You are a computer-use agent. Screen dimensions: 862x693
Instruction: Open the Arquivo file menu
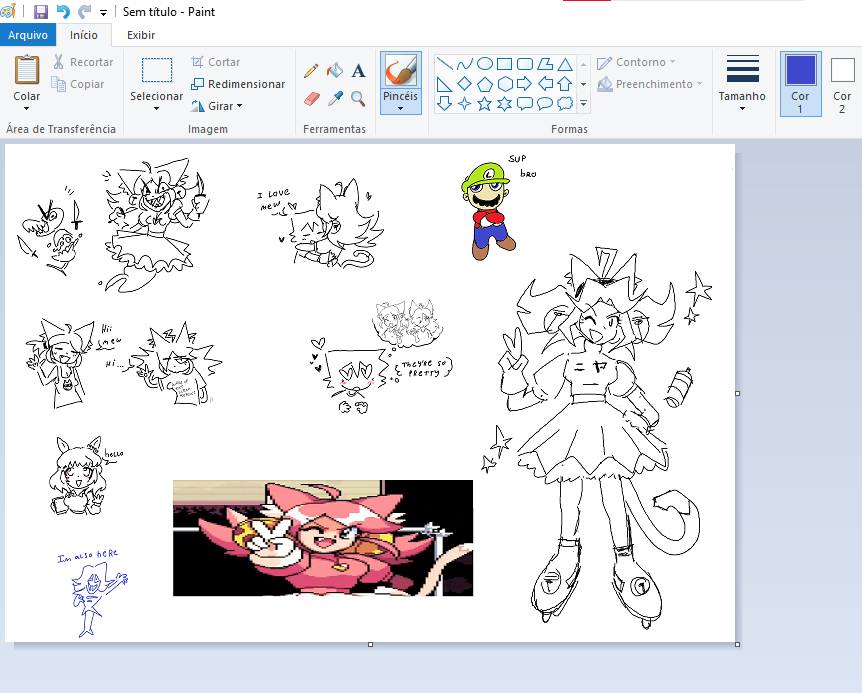[x=28, y=35]
